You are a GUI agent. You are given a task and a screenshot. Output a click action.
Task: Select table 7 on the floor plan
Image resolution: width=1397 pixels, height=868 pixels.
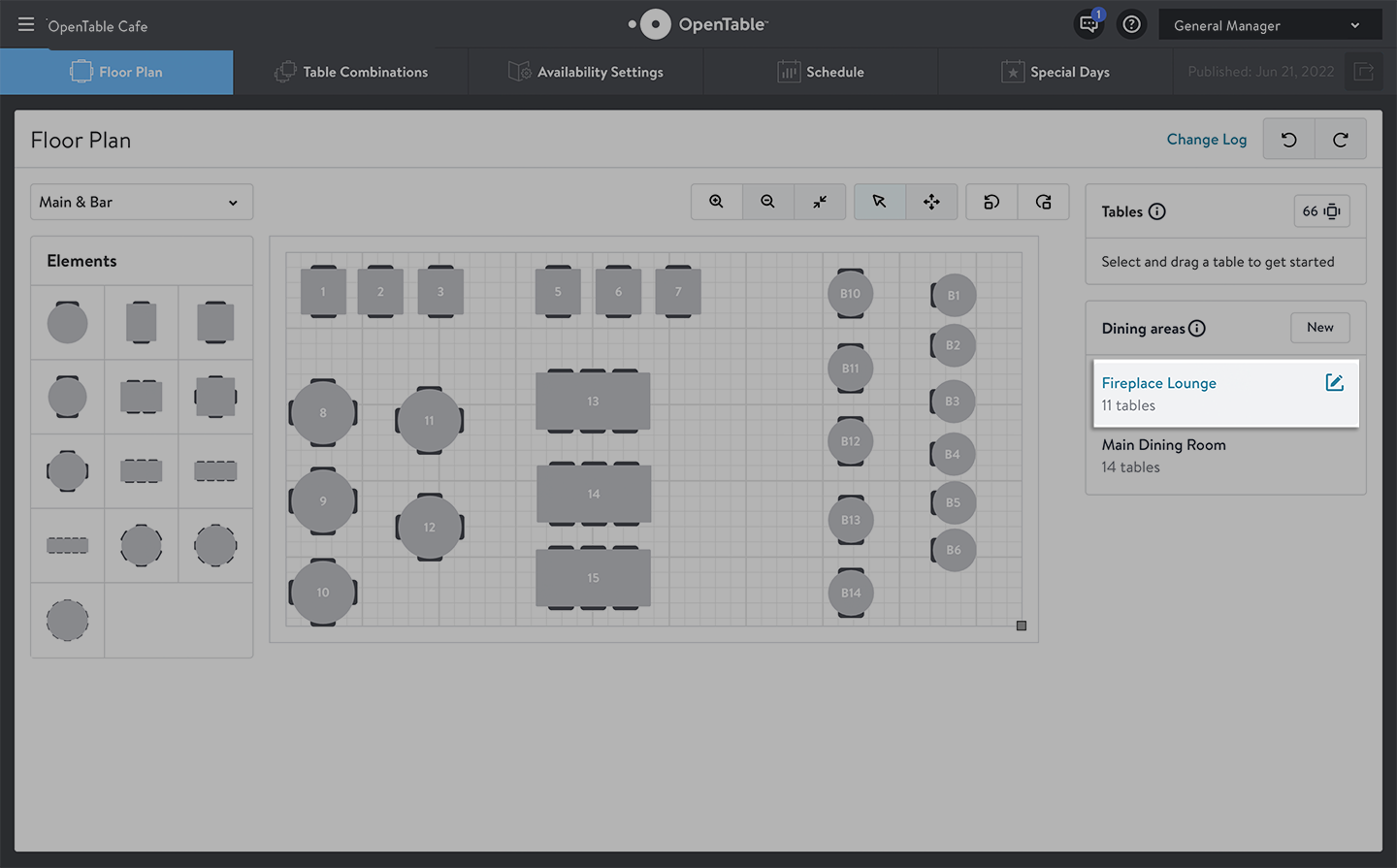click(x=678, y=291)
